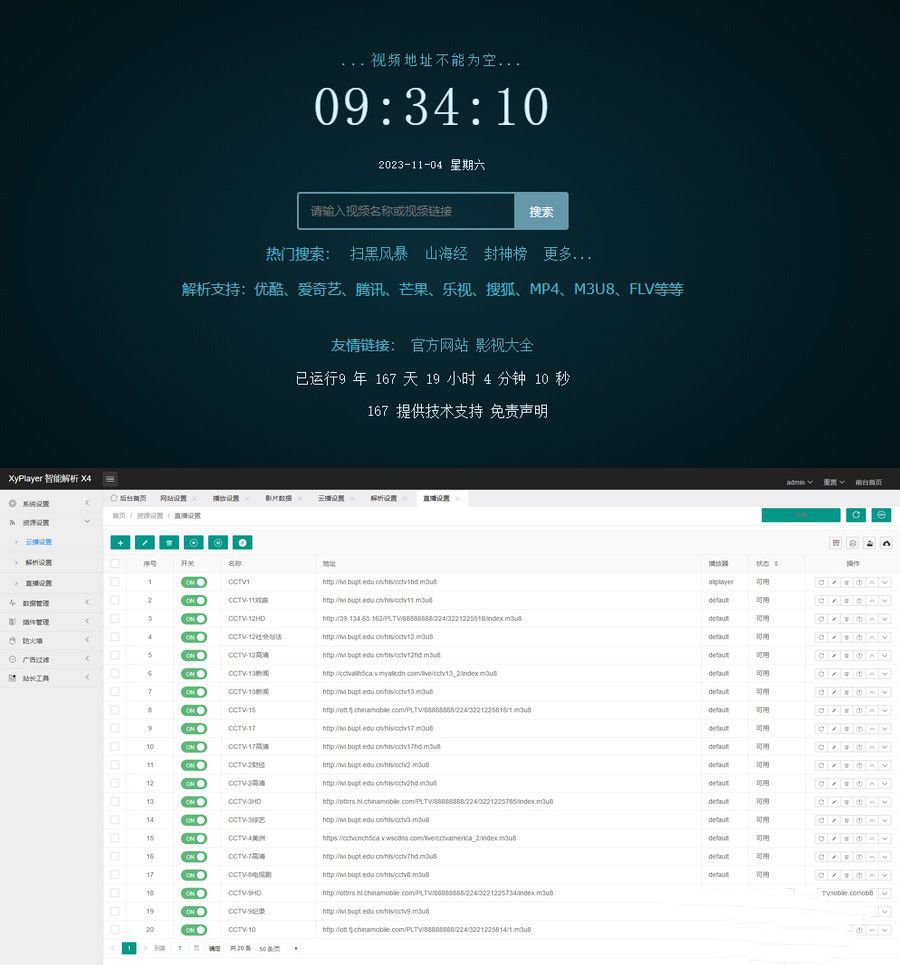Open the 50条/页 page size dropdown
The width and height of the screenshot is (900, 965).
coord(266,947)
